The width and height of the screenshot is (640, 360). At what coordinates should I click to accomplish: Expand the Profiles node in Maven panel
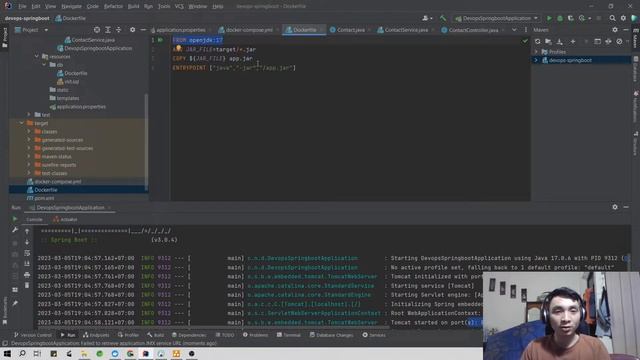(536, 52)
